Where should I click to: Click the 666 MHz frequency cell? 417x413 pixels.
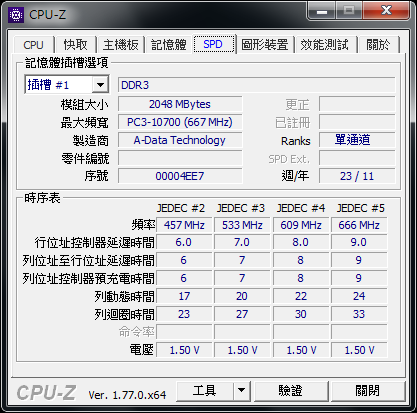tap(359, 225)
